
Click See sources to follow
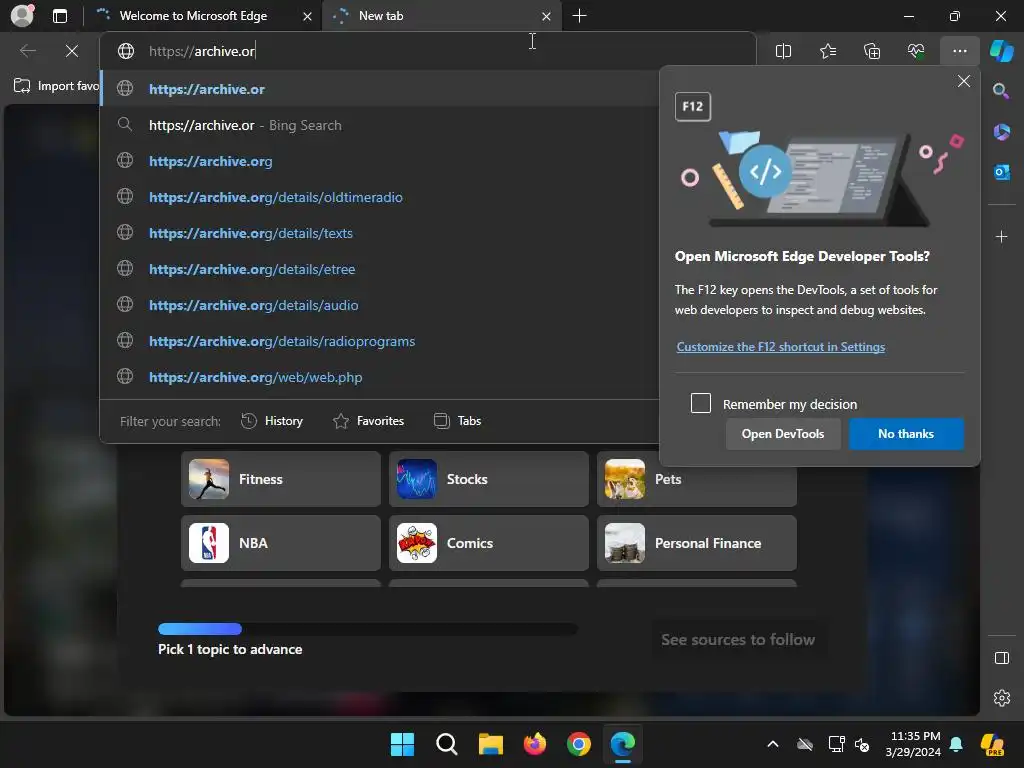(738, 639)
